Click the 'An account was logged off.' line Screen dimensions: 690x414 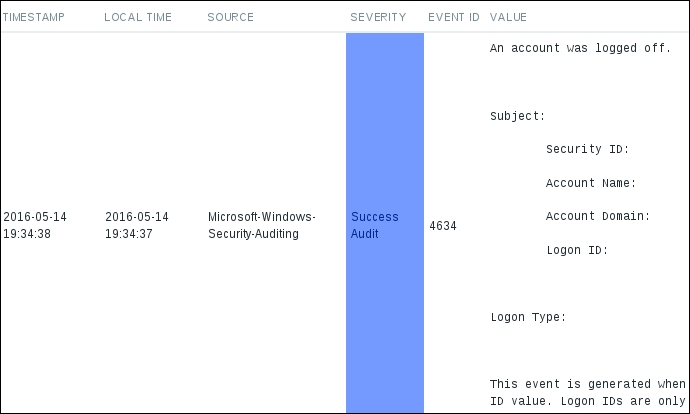[x=580, y=48]
